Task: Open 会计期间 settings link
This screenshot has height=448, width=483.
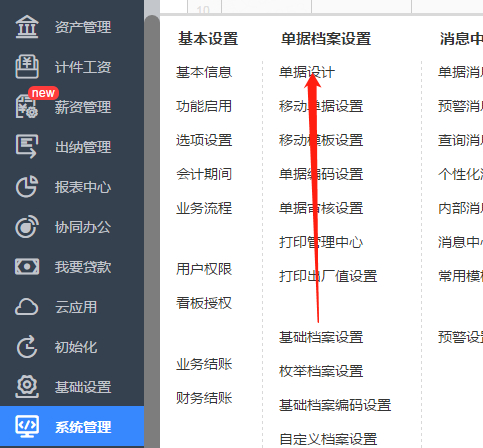Action: pyautogui.click(x=204, y=174)
